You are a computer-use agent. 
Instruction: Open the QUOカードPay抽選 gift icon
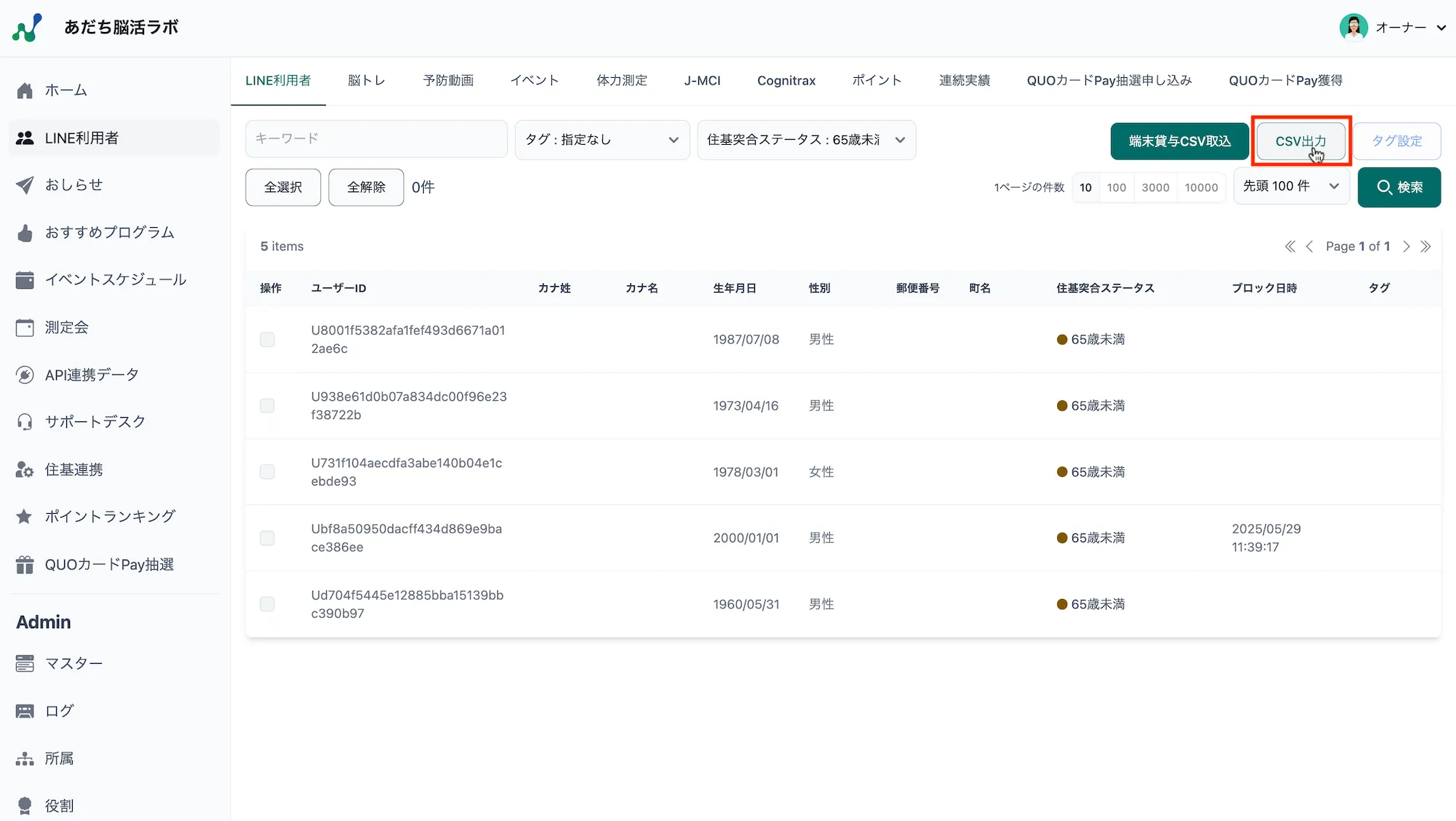pos(25,565)
